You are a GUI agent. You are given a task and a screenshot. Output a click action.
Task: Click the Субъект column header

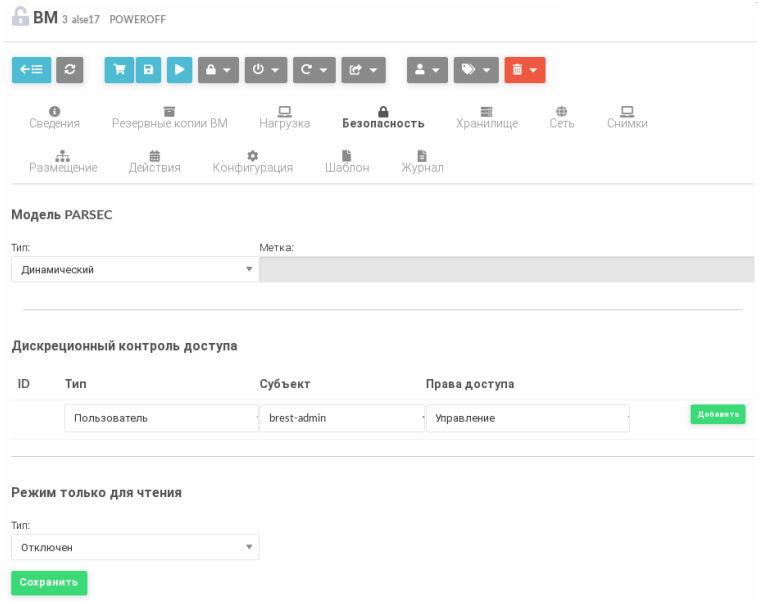(285, 384)
